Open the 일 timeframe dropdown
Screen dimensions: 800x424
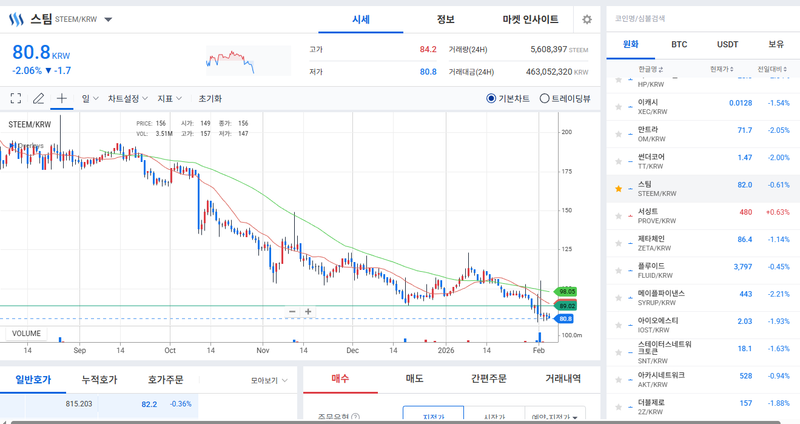[x=88, y=99]
